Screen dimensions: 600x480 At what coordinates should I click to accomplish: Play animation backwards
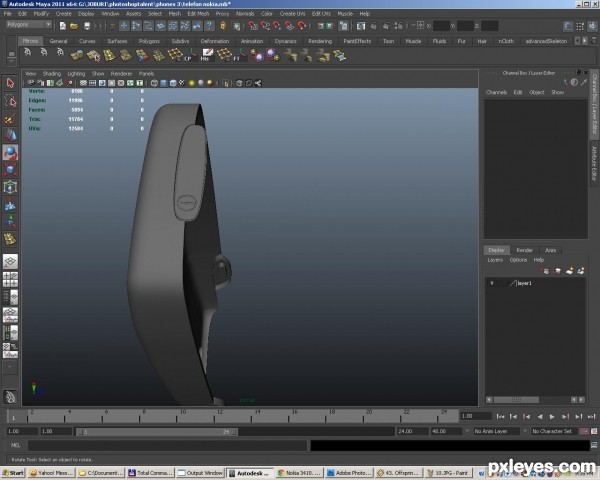tap(540, 416)
